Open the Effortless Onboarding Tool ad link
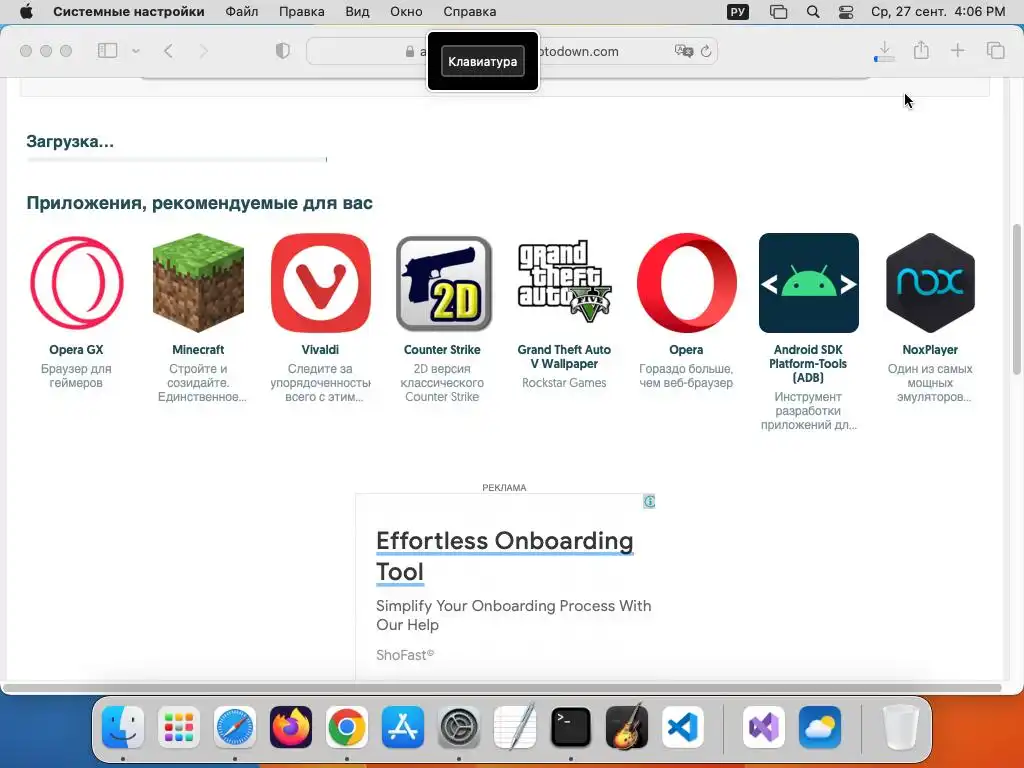The image size is (1024, 768). point(504,556)
